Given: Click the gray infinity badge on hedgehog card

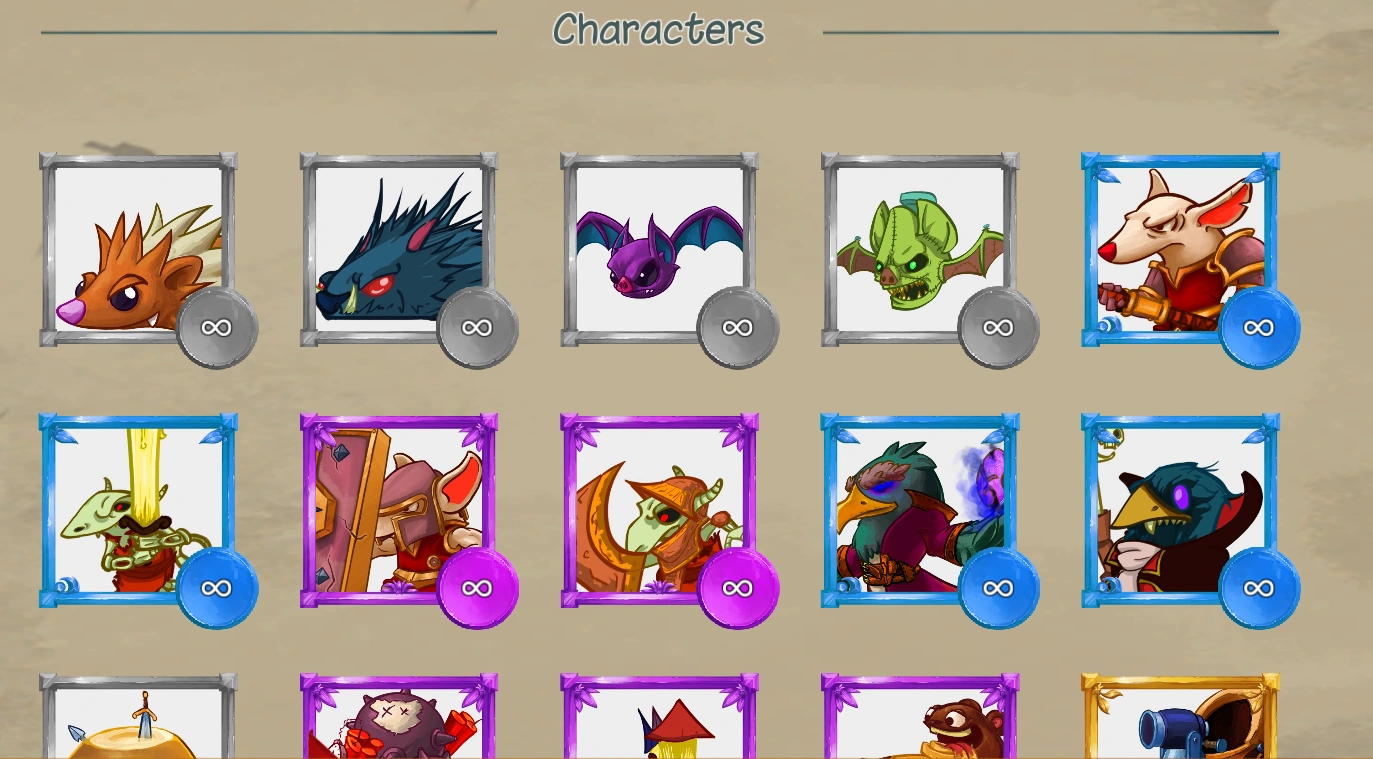Looking at the screenshot, I should point(217,328).
